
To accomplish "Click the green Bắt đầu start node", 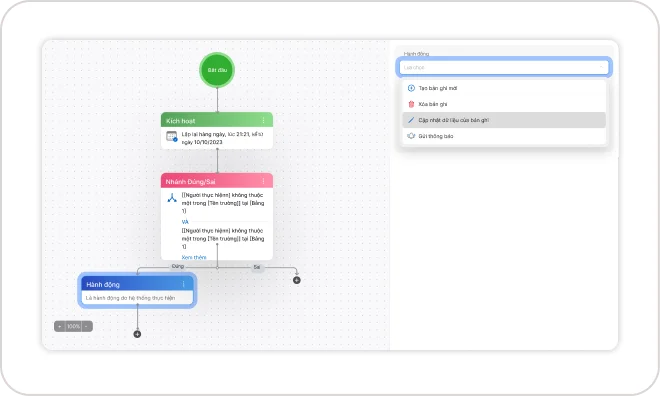I will pos(217,70).
